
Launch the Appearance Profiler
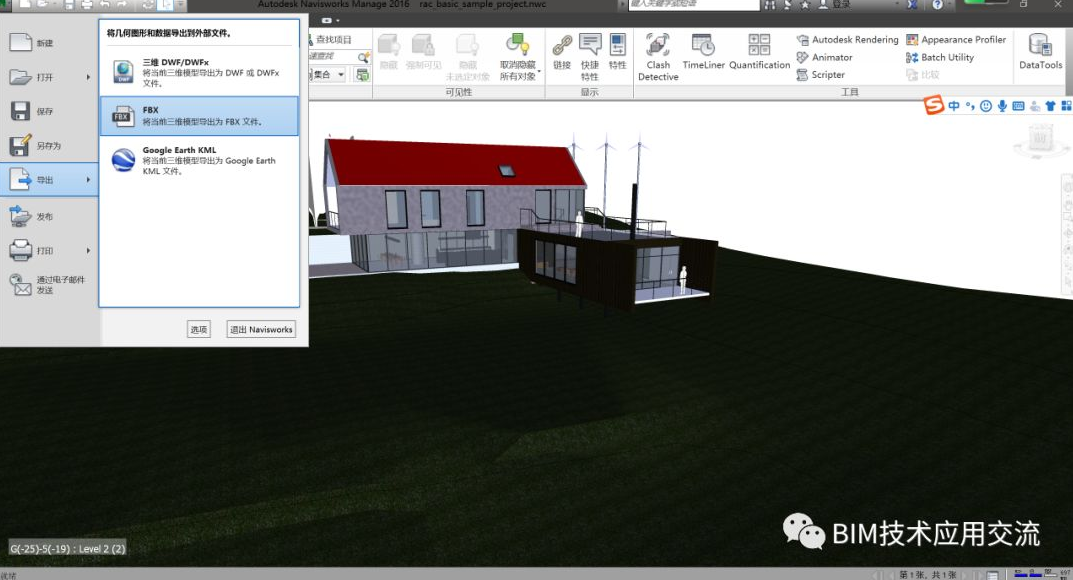pyautogui.click(x=956, y=39)
